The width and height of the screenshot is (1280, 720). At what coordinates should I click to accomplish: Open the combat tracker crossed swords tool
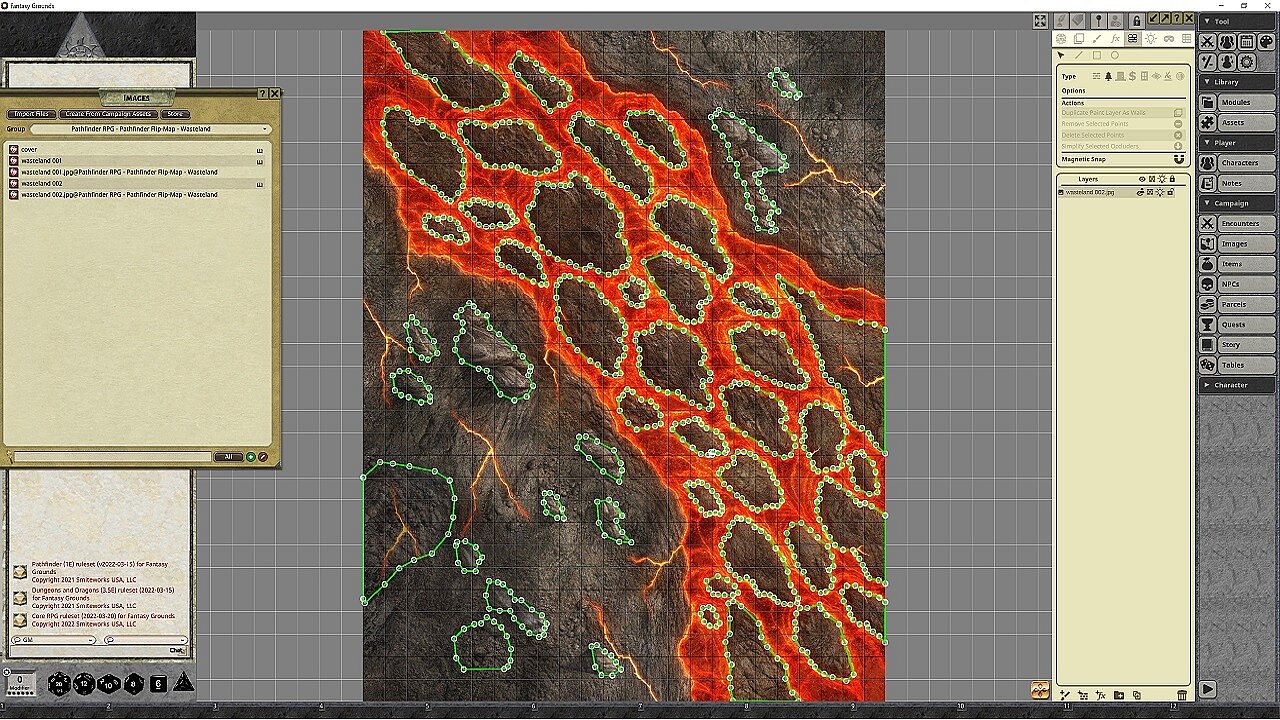(x=1208, y=42)
